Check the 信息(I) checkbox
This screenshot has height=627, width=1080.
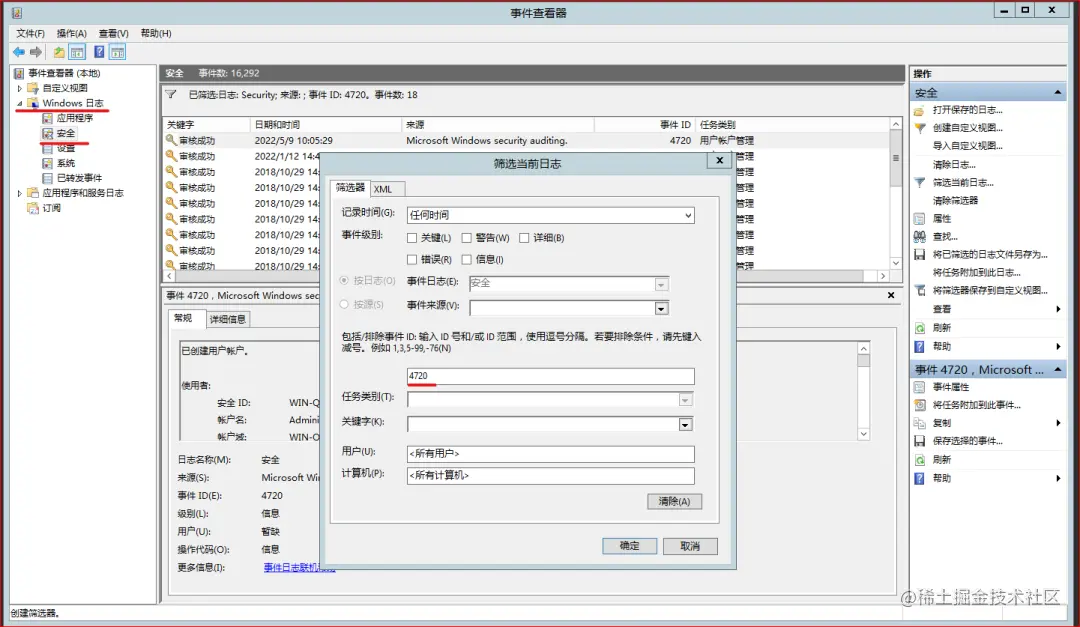click(x=466, y=260)
